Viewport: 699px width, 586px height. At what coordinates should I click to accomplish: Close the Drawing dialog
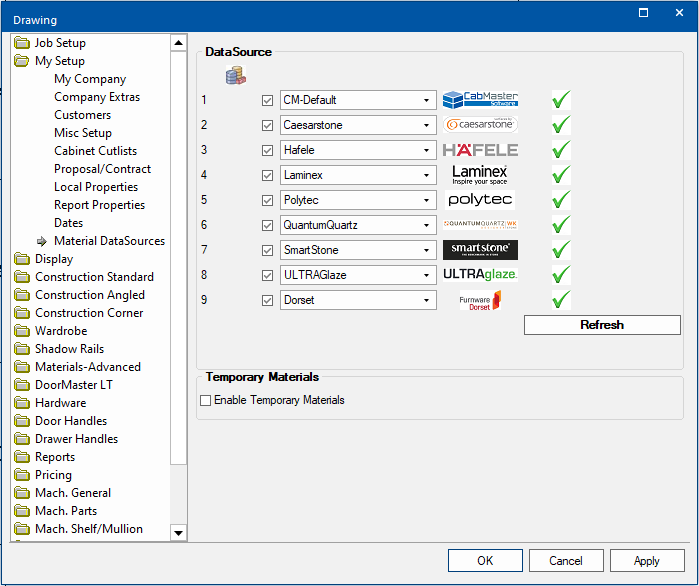(x=679, y=13)
